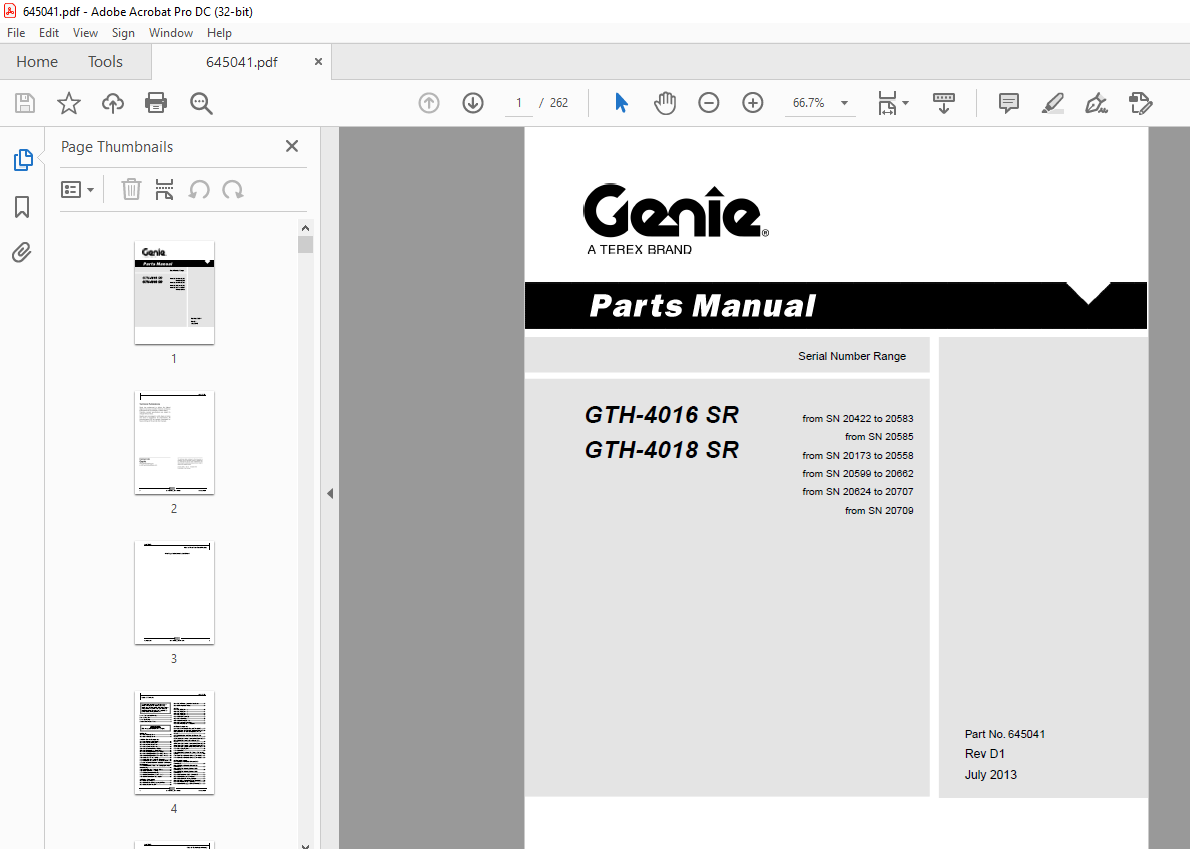Click the Save file icon
Viewport: 1190px width, 849px height.
[25, 103]
